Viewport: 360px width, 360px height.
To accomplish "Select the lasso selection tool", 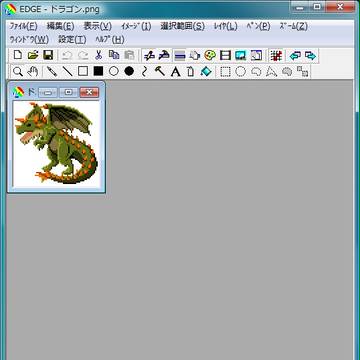I will click(256, 71).
